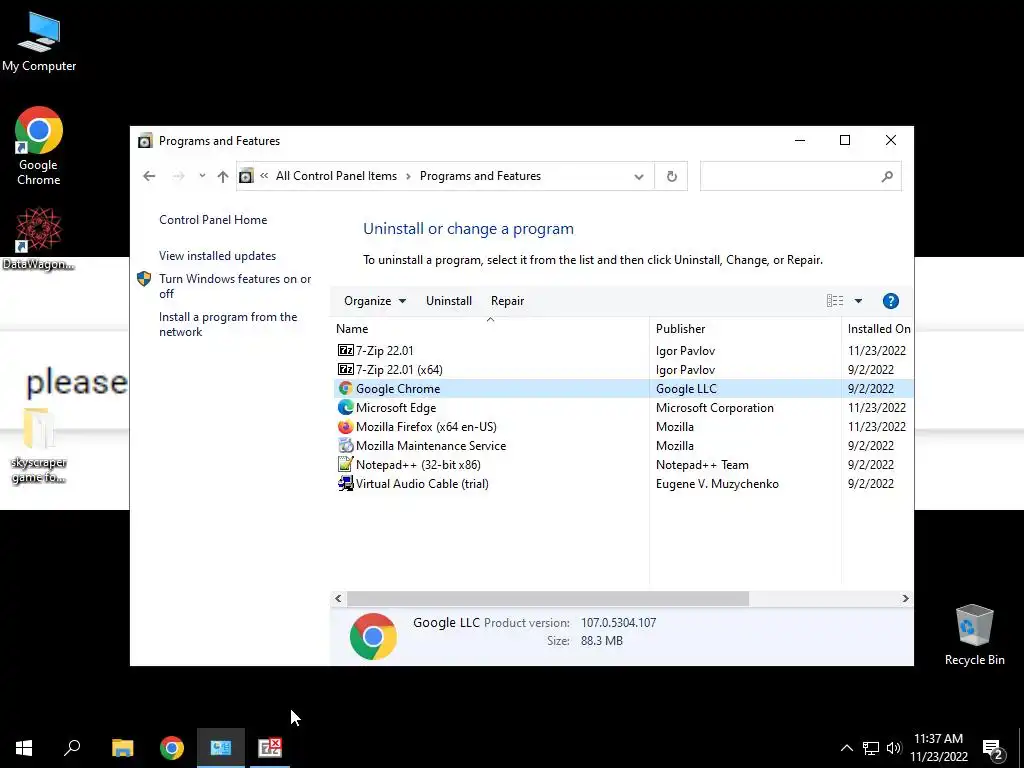The height and width of the screenshot is (768, 1024).
Task: Select the DataWagon desktop shortcut
Action: [38, 239]
